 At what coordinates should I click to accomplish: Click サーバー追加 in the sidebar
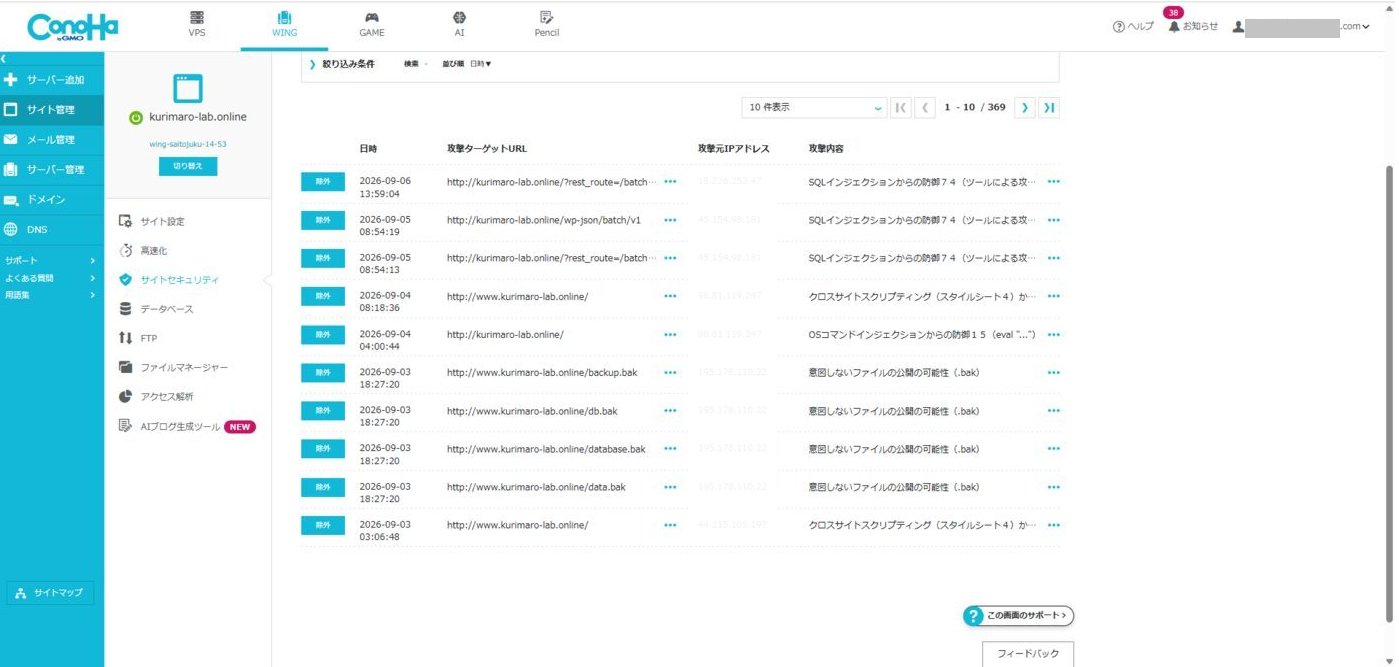coord(52,80)
